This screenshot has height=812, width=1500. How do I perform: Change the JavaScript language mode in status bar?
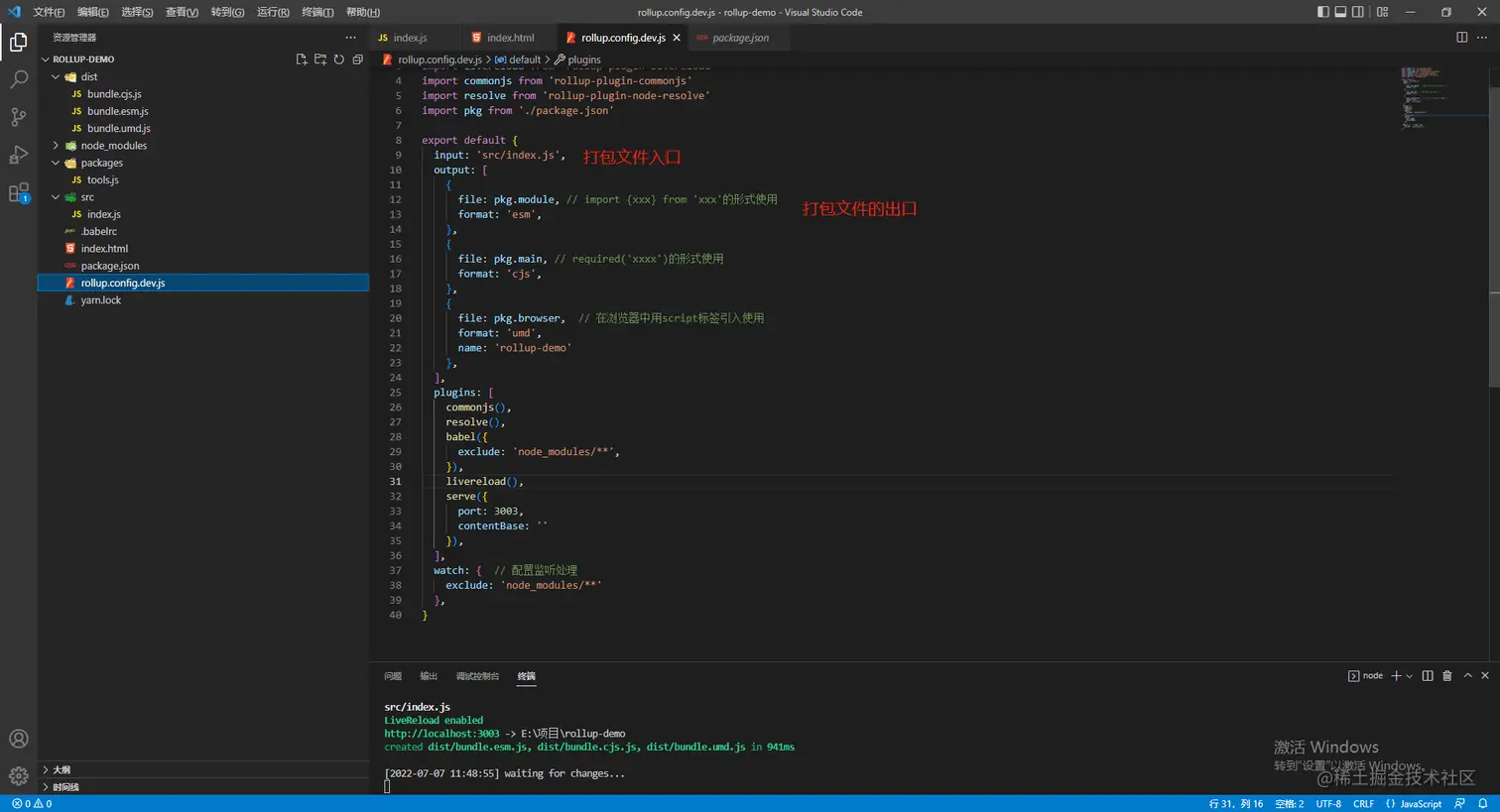point(1420,804)
